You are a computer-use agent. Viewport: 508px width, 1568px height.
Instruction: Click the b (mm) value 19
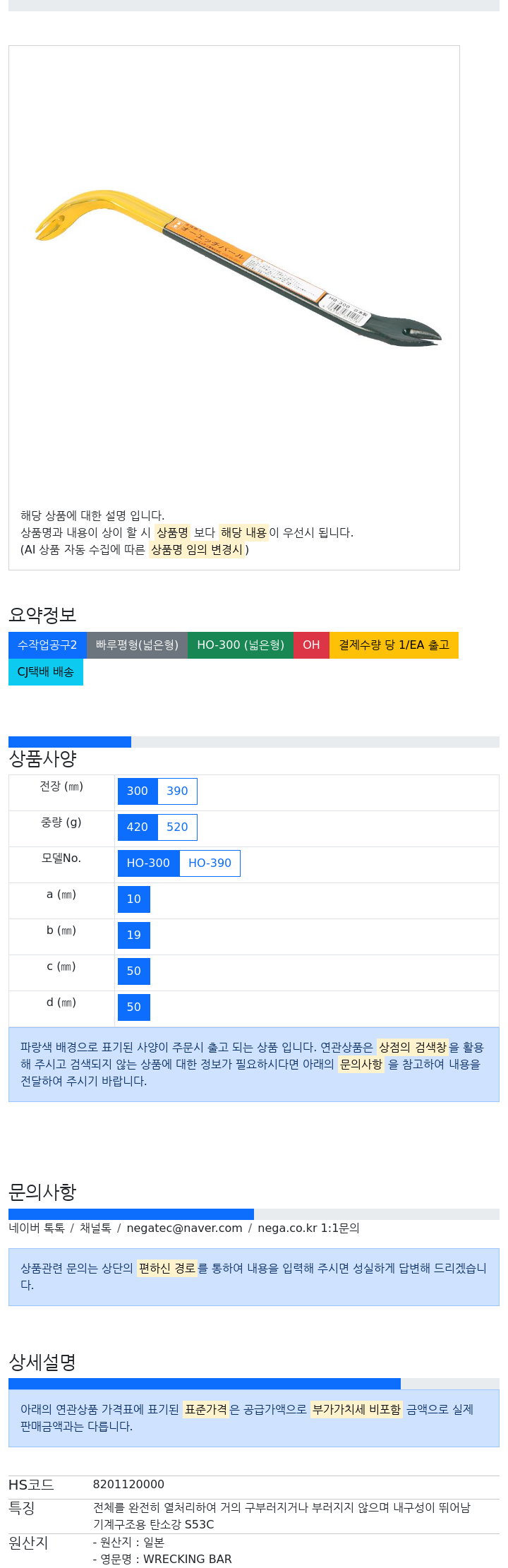tap(134, 935)
